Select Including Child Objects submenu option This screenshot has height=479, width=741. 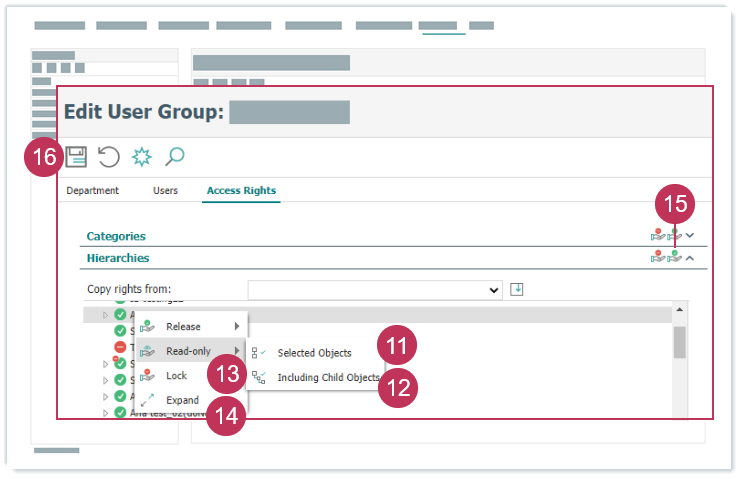(328, 378)
